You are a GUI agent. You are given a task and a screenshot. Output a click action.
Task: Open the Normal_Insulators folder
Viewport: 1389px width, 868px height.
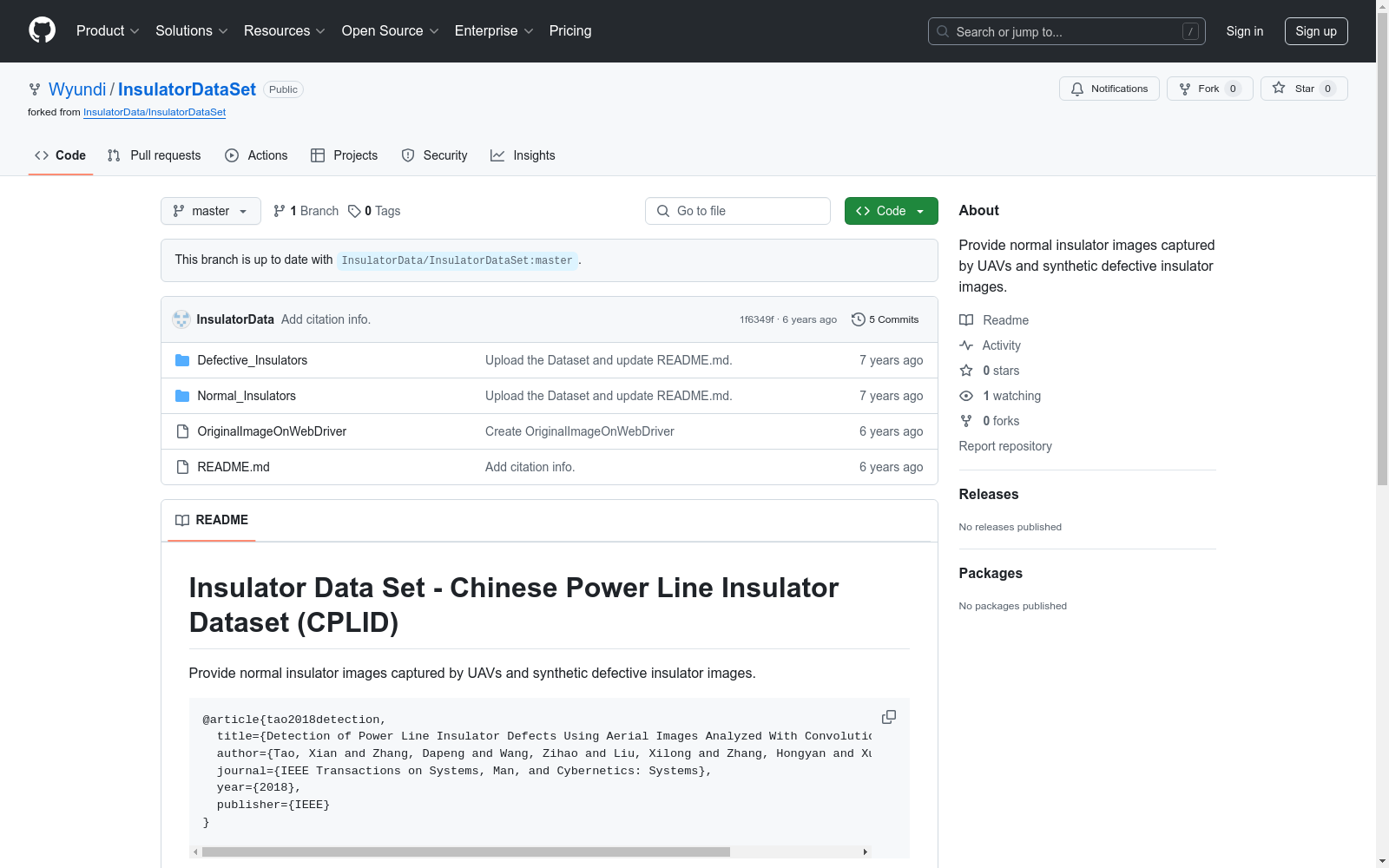[247, 396]
